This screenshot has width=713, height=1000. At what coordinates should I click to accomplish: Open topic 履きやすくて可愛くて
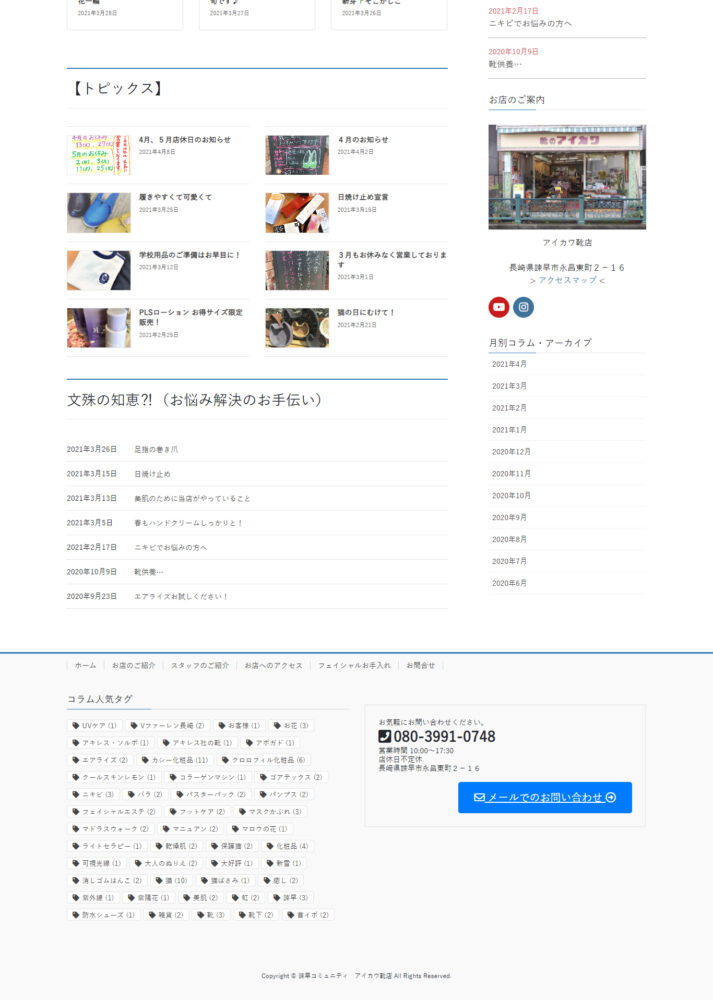175,197
